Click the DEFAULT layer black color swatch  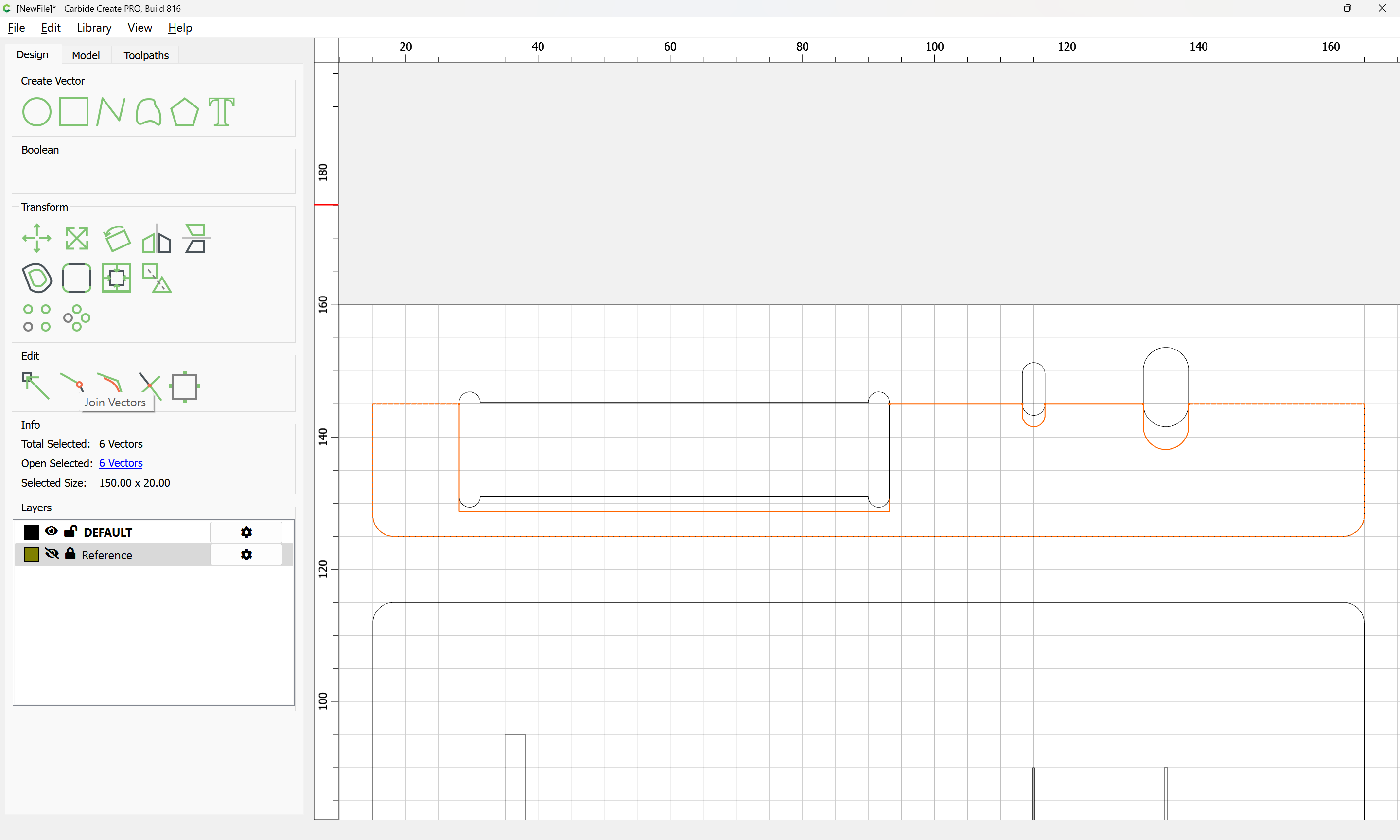[x=31, y=532]
